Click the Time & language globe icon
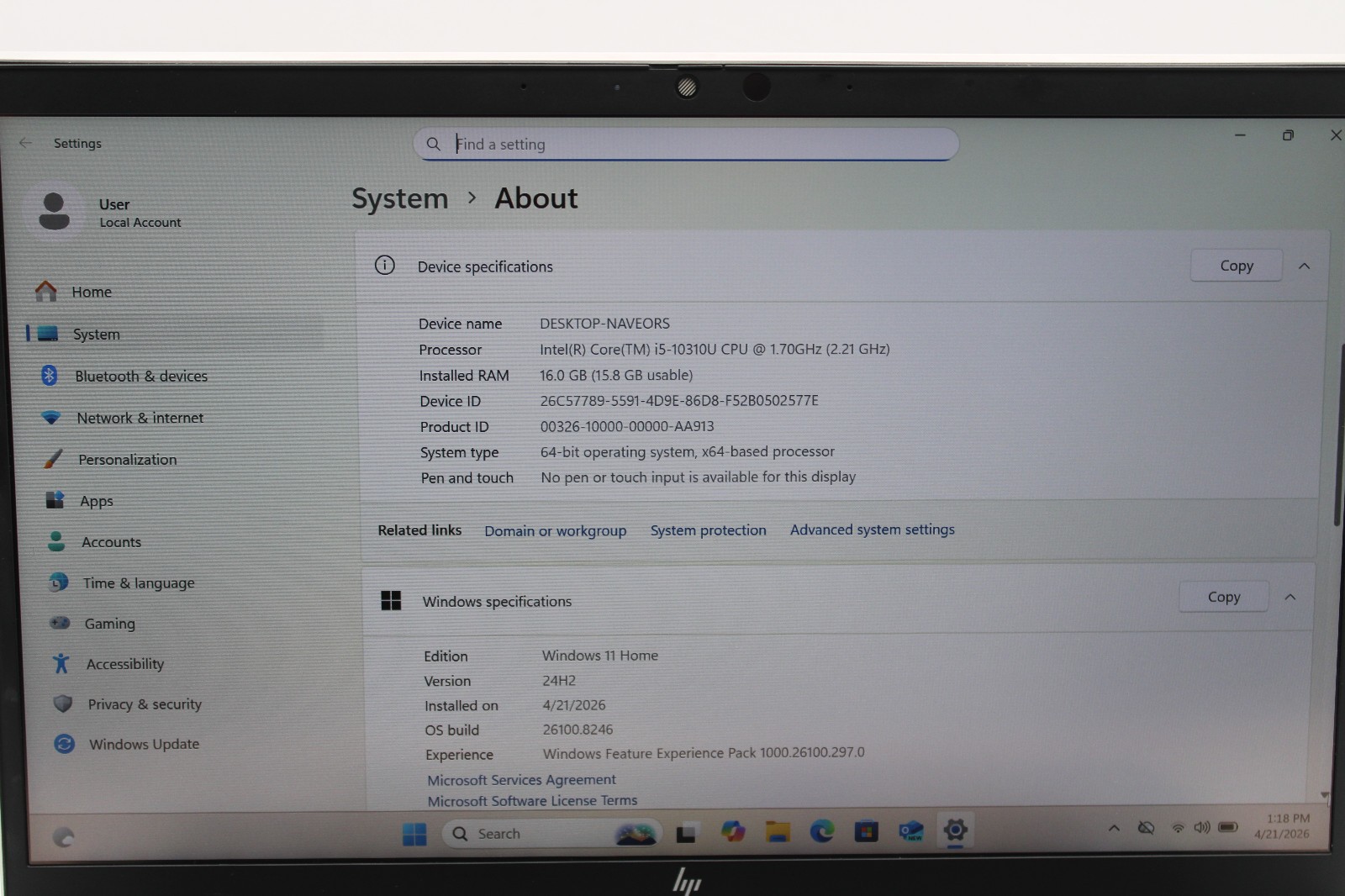This screenshot has height=896, width=1345. tap(58, 582)
